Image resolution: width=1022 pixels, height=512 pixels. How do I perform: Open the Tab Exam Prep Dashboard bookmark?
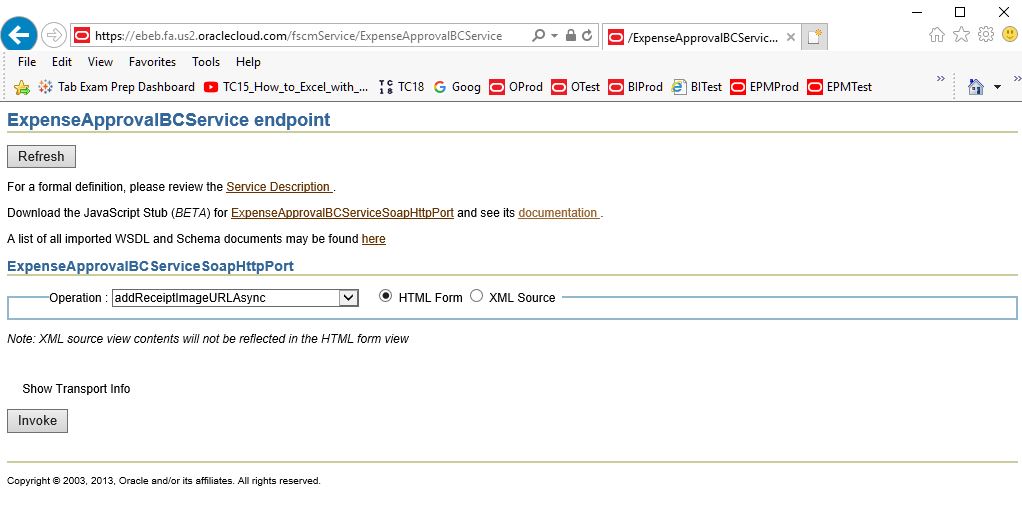(x=117, y=87)
